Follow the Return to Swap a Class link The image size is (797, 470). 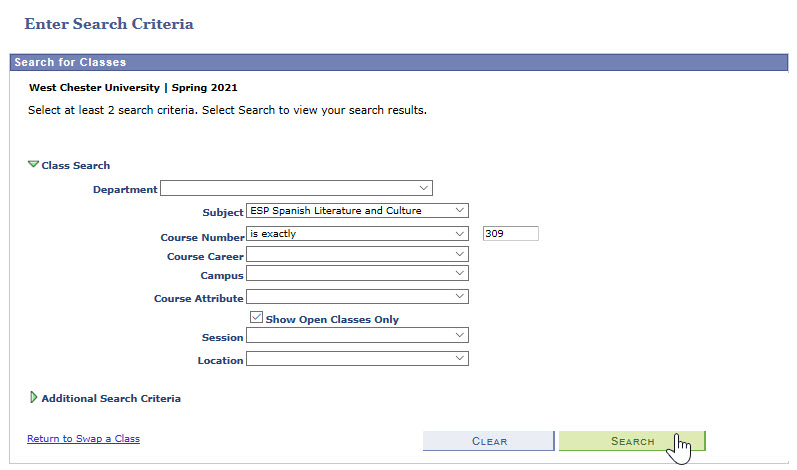pyautogui.click(x=83, y=438)
